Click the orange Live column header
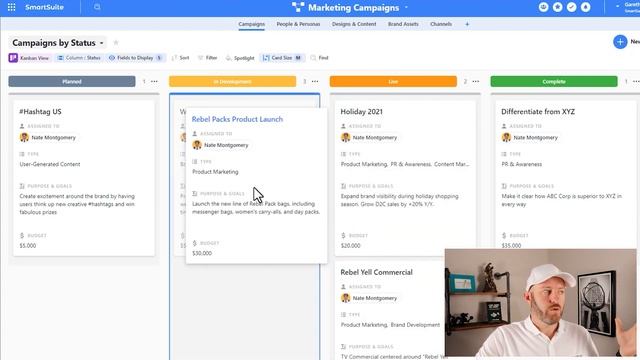 (393, 81)
